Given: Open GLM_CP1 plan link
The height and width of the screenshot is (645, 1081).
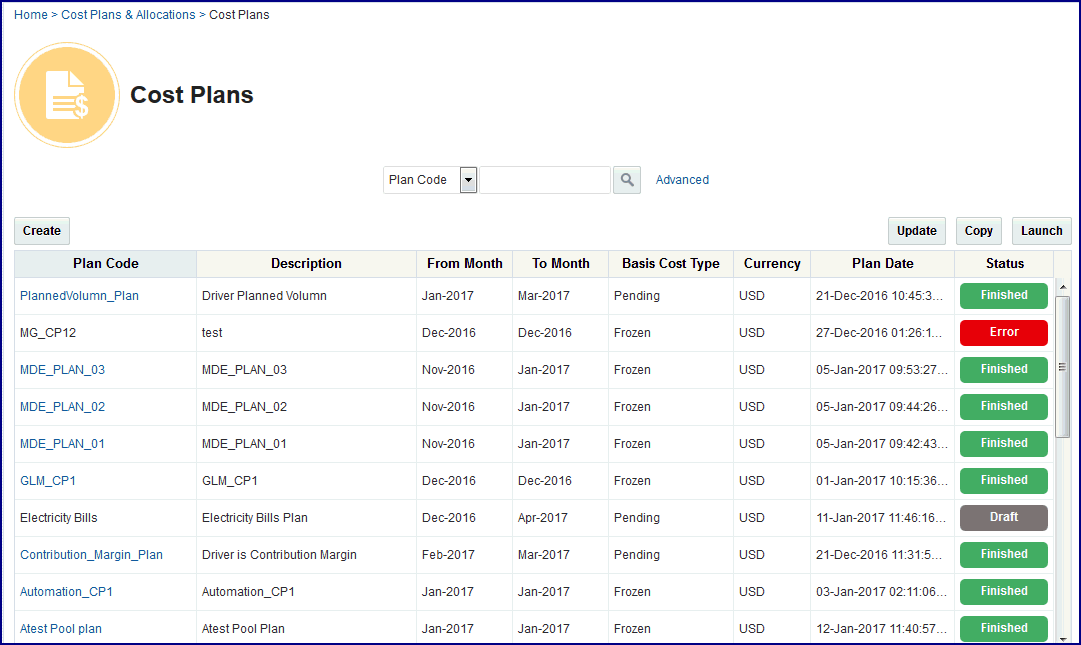Looking at the screenshot, I should point(48,481).
